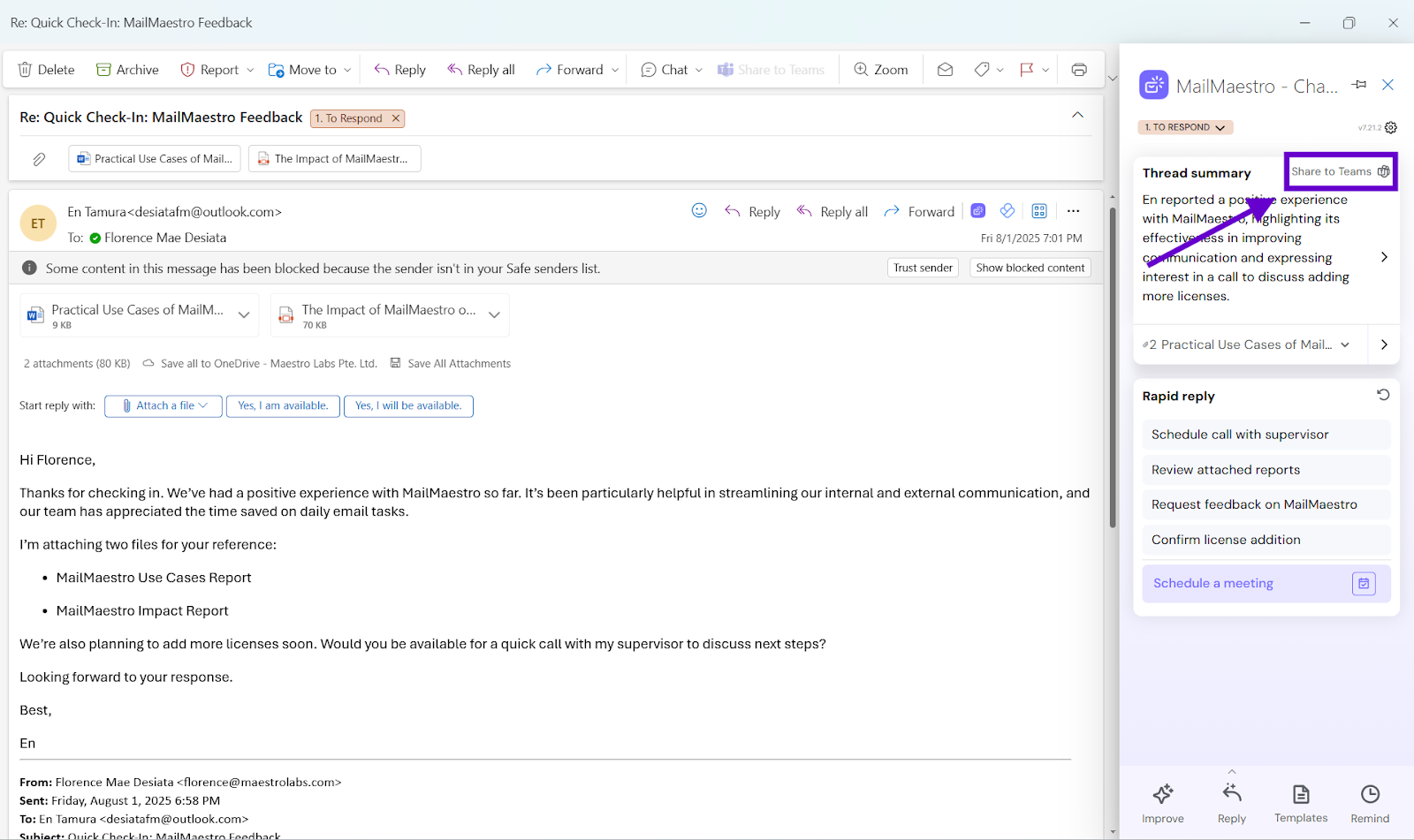The image size is (1414, 840).
Task: Open 'The Impact of MailMaestr...' PDF chip in header
Action: [335, 159]
